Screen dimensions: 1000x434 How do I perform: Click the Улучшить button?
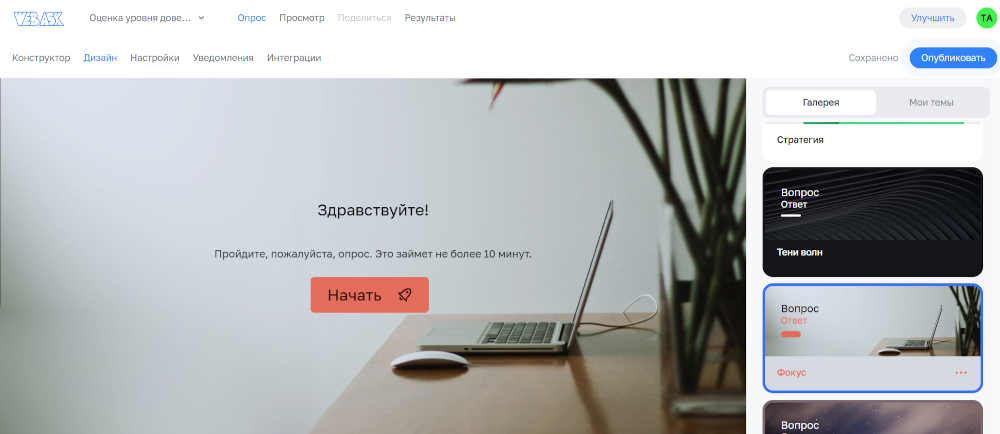(932, 18)
